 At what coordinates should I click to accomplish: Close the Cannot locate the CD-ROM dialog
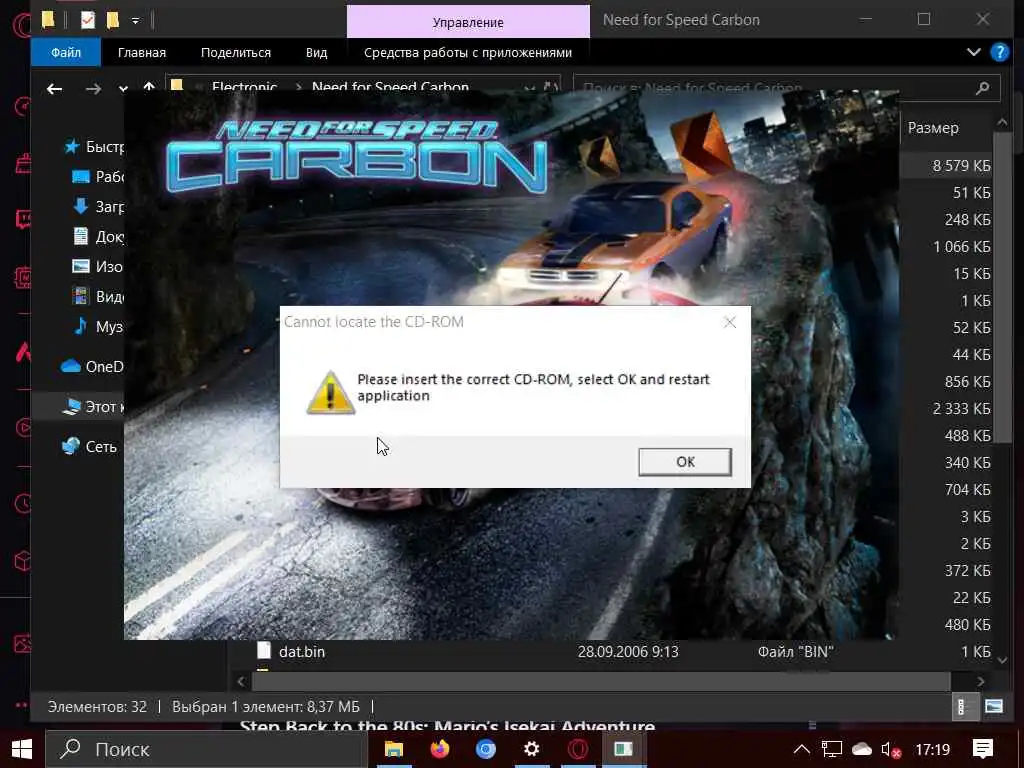point(729,322)
